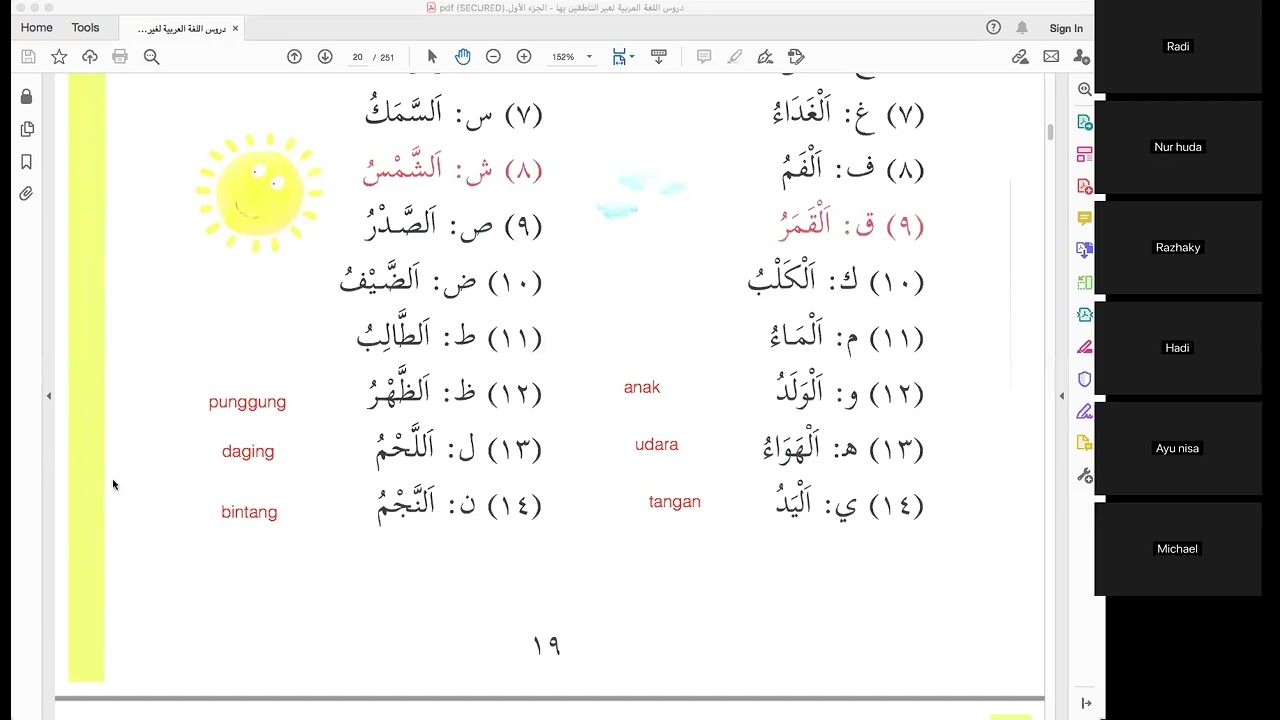Collapse the right tools pane arrow
The height and width of the screenshot is (720, 1280).
coord(1062,396)
